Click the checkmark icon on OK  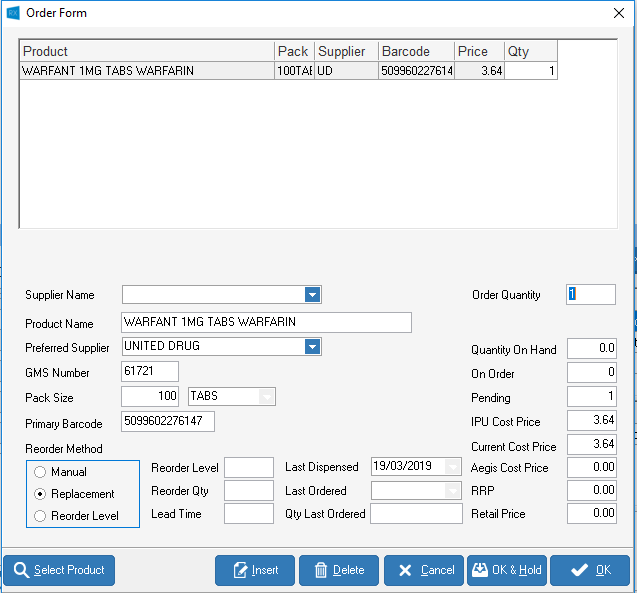coord(578,570)
